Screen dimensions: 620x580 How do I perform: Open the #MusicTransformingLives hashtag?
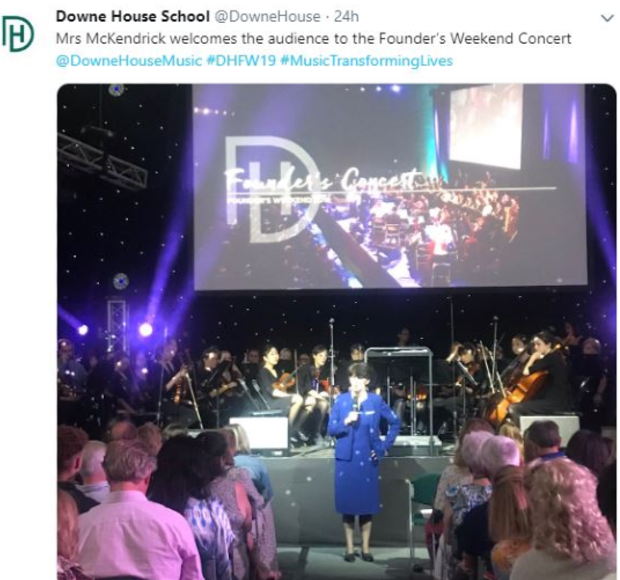pos(366,61)
